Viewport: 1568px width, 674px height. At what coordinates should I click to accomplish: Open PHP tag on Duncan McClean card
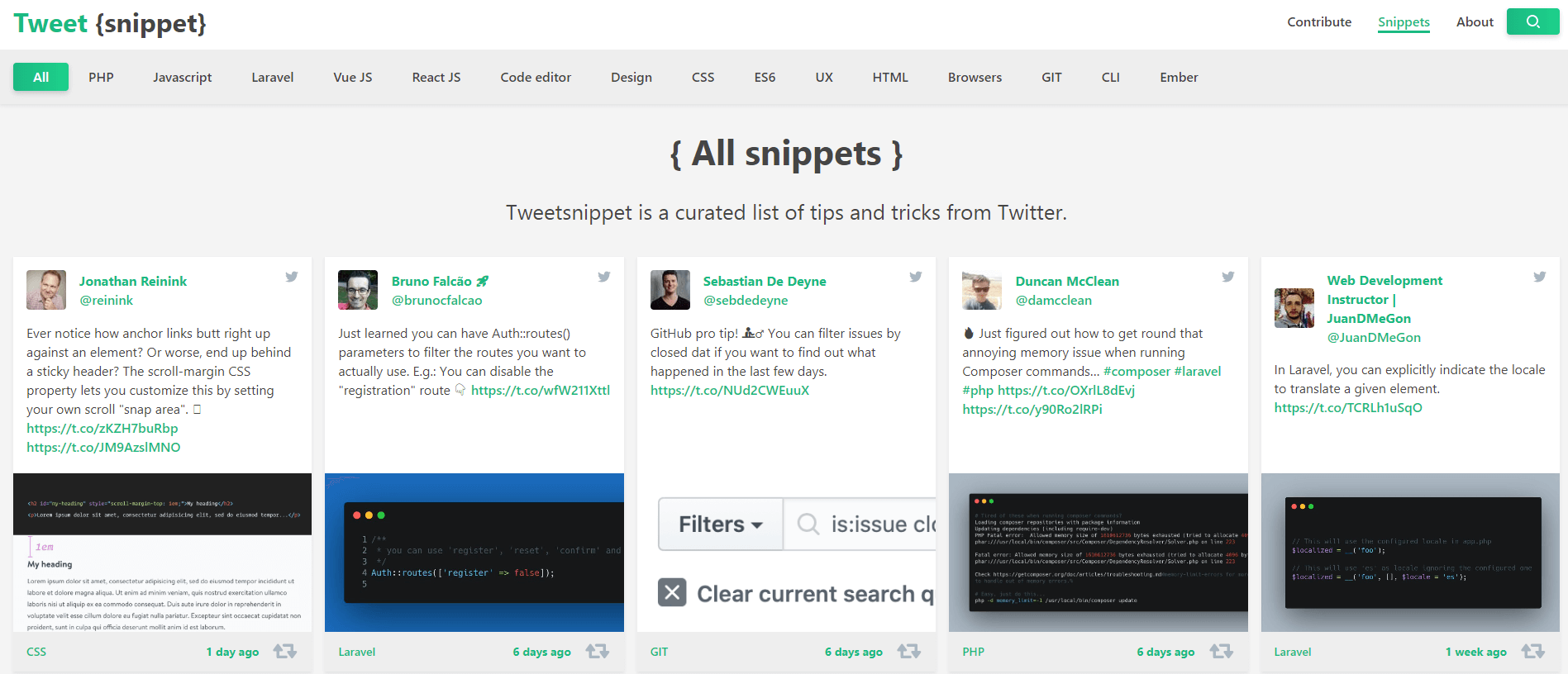974,652
